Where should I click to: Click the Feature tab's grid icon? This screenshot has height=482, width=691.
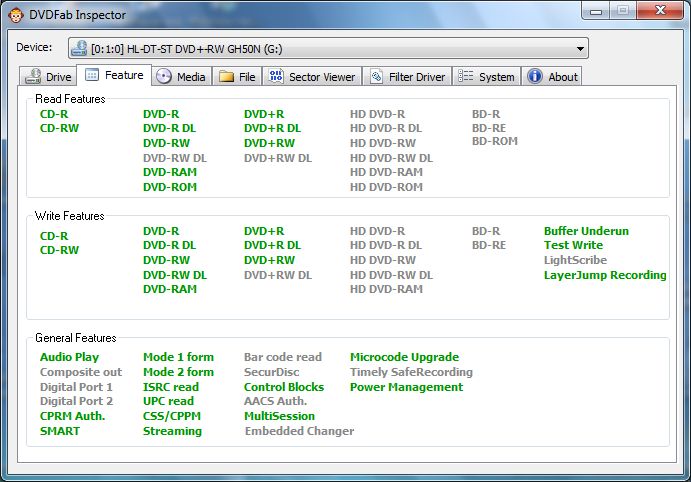92,75
